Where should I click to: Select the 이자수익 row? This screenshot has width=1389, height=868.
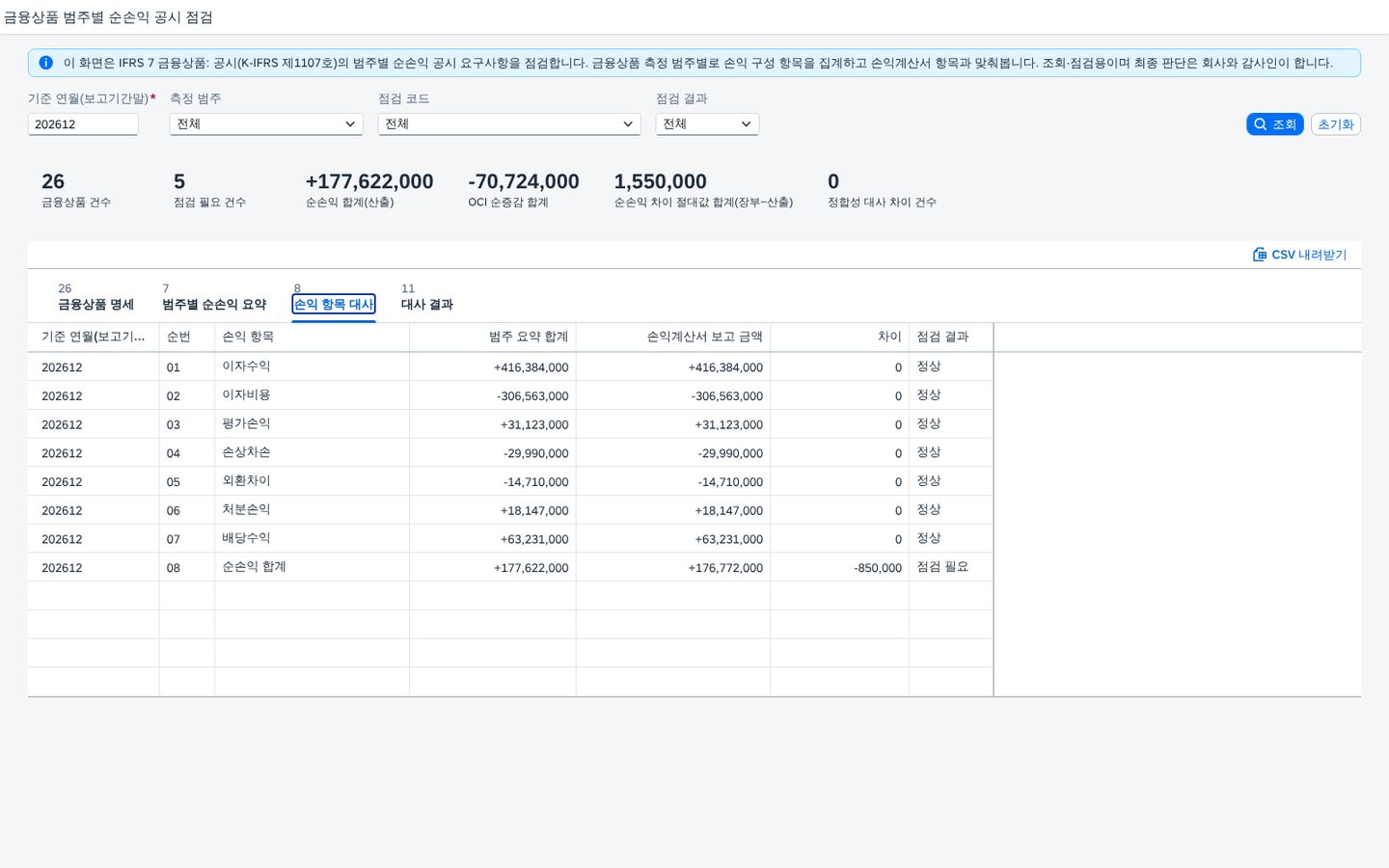[510, 366]
